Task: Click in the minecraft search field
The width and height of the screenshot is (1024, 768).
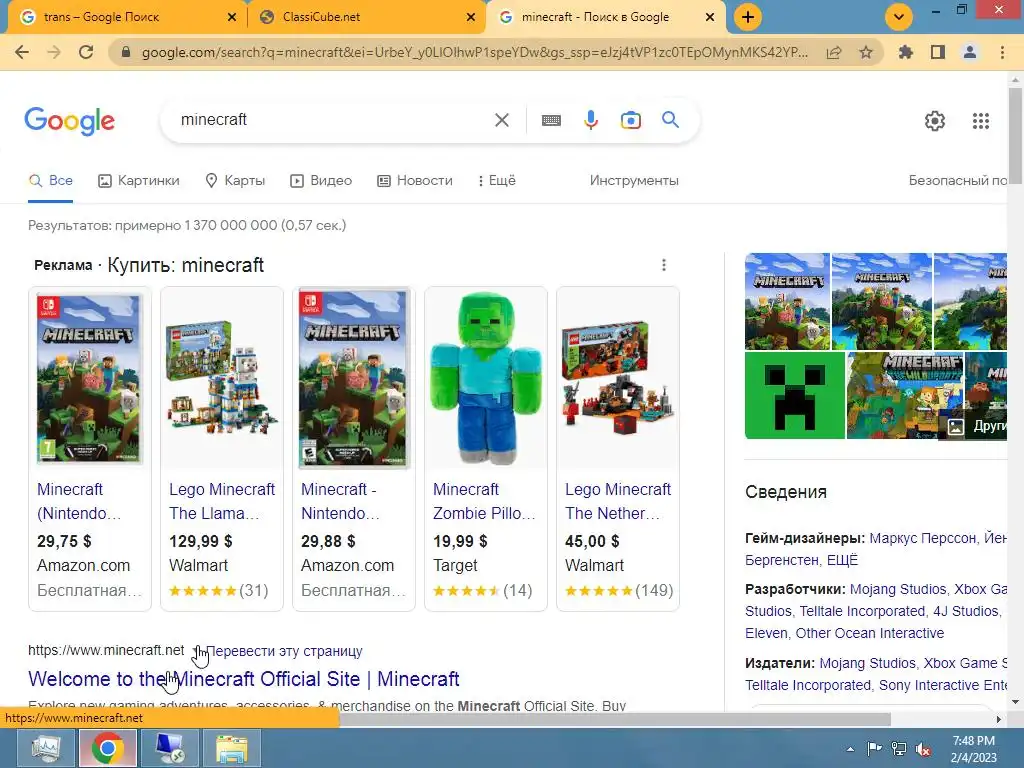Action: pyautogui.click(x=333, y=120)
